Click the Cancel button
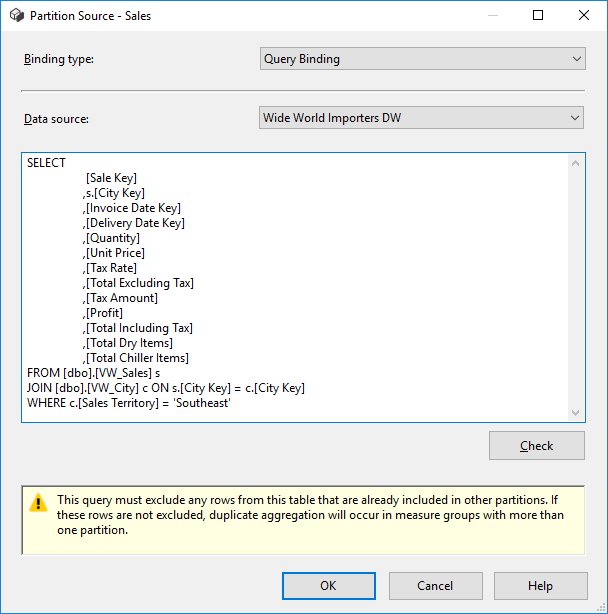 point(435,585)
